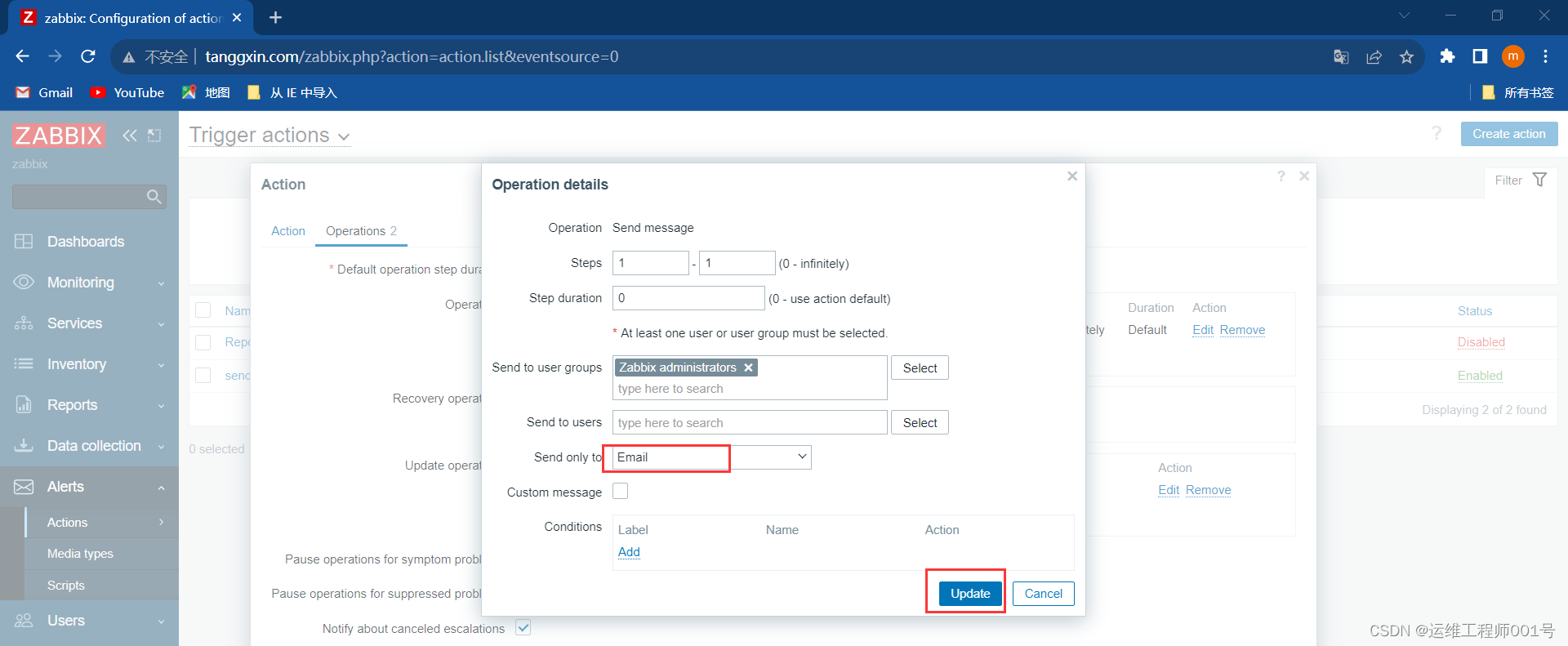1568x646 pixels.
Task: Click the help question mark near Create action
Action: 1437,133
